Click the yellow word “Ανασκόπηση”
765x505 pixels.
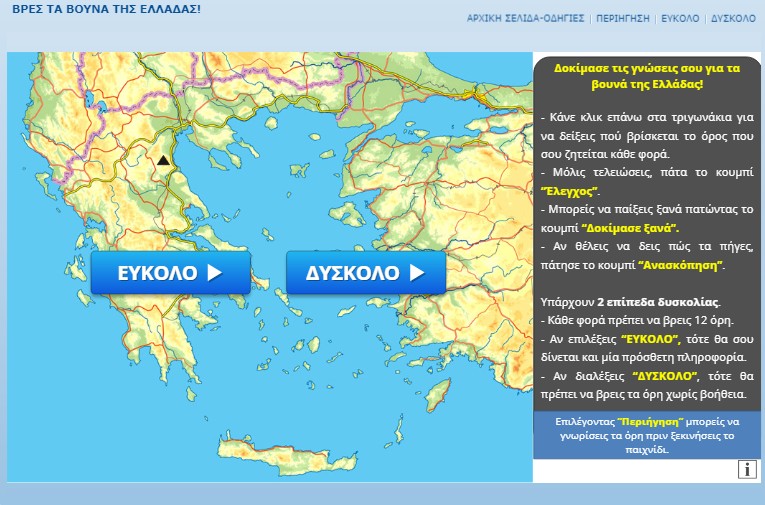coord(680,265)
